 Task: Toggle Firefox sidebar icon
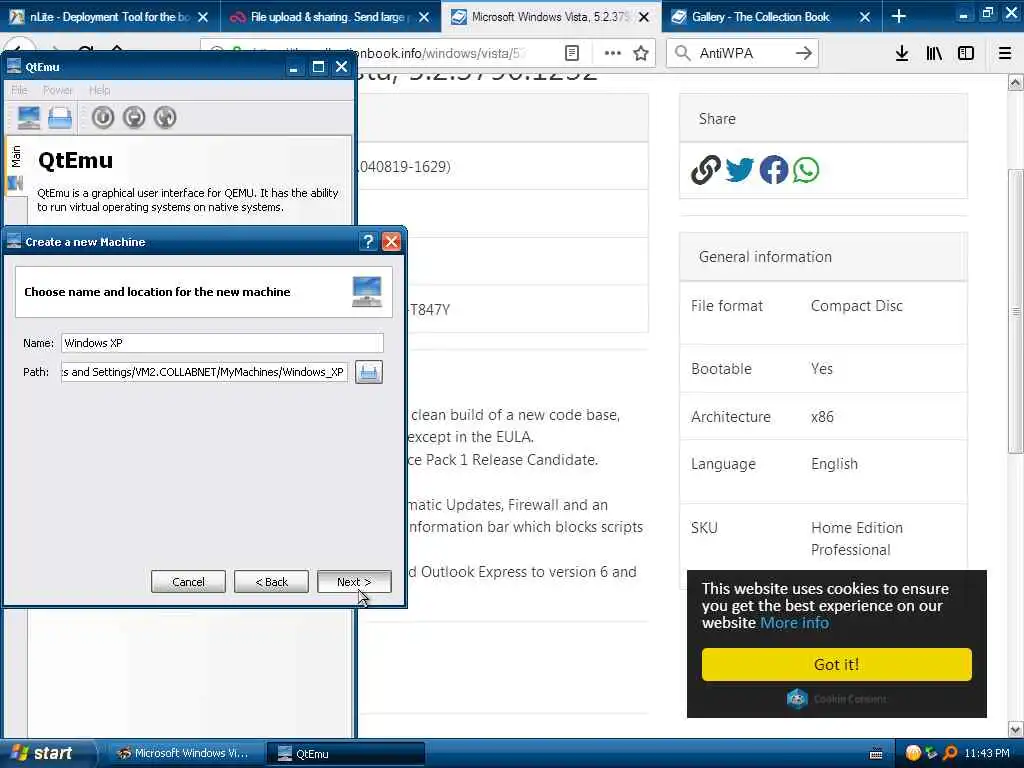[x=966, y=54]
